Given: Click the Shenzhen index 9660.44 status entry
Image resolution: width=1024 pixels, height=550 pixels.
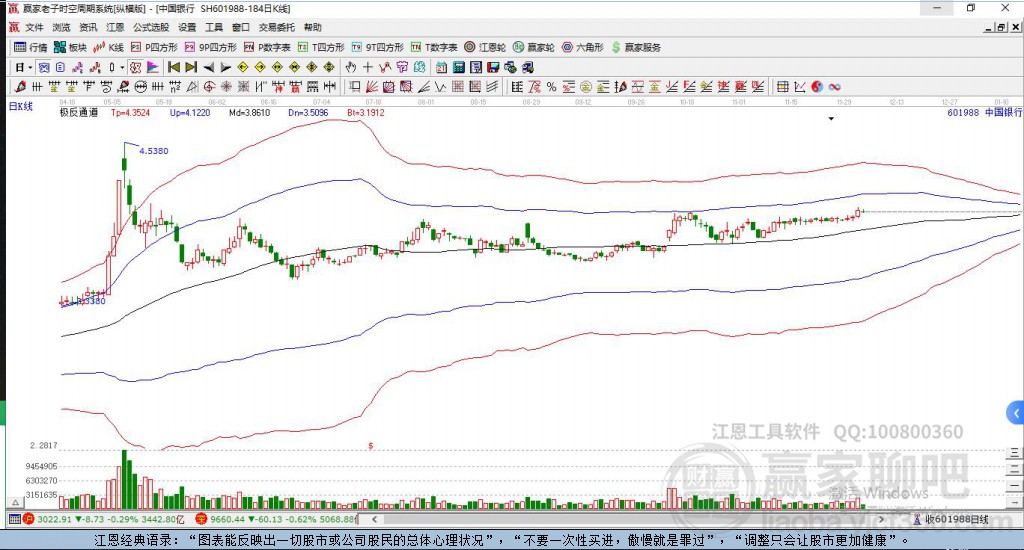Looking at the screenshot, I should tap(276, 519).
